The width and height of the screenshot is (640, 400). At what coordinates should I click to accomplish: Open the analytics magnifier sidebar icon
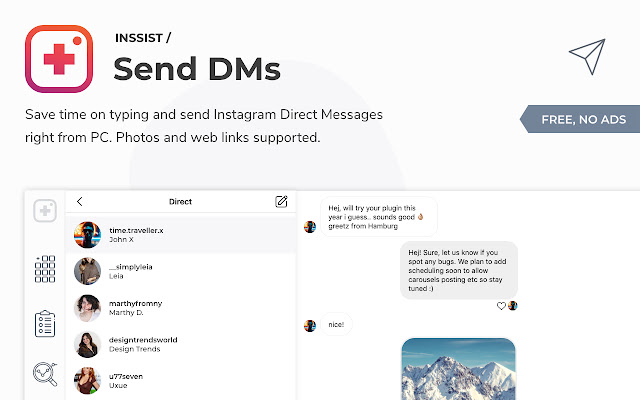click(x=45, y=374)
